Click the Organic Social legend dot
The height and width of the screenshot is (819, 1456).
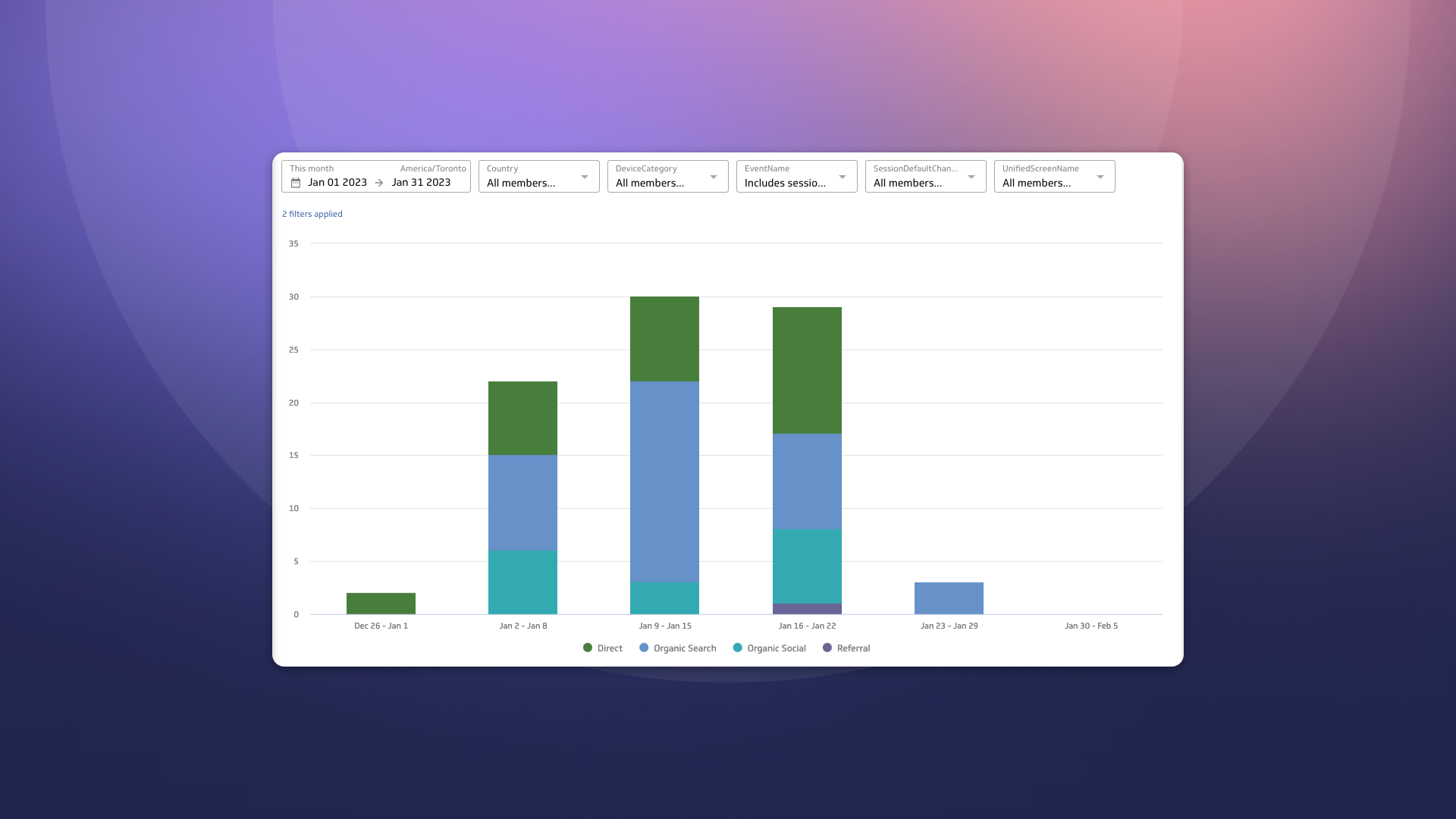[x=737, y=648]
